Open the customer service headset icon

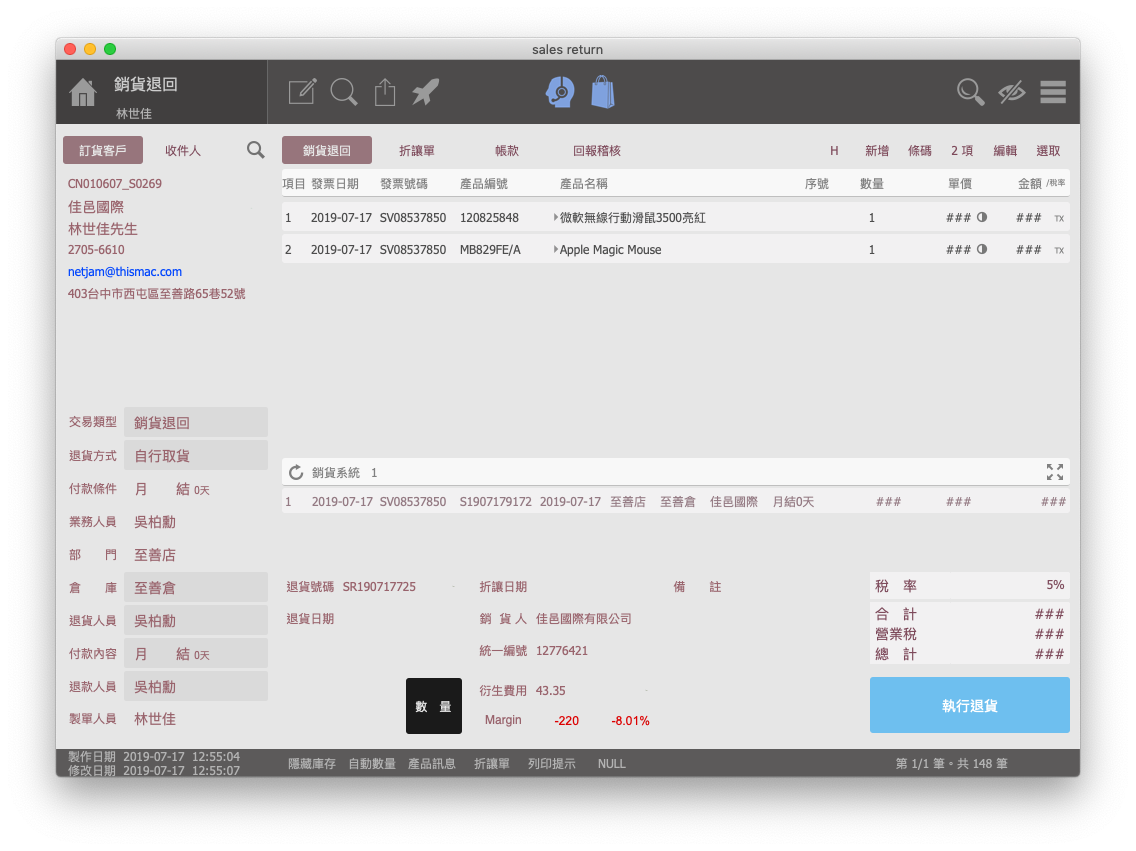560,92
